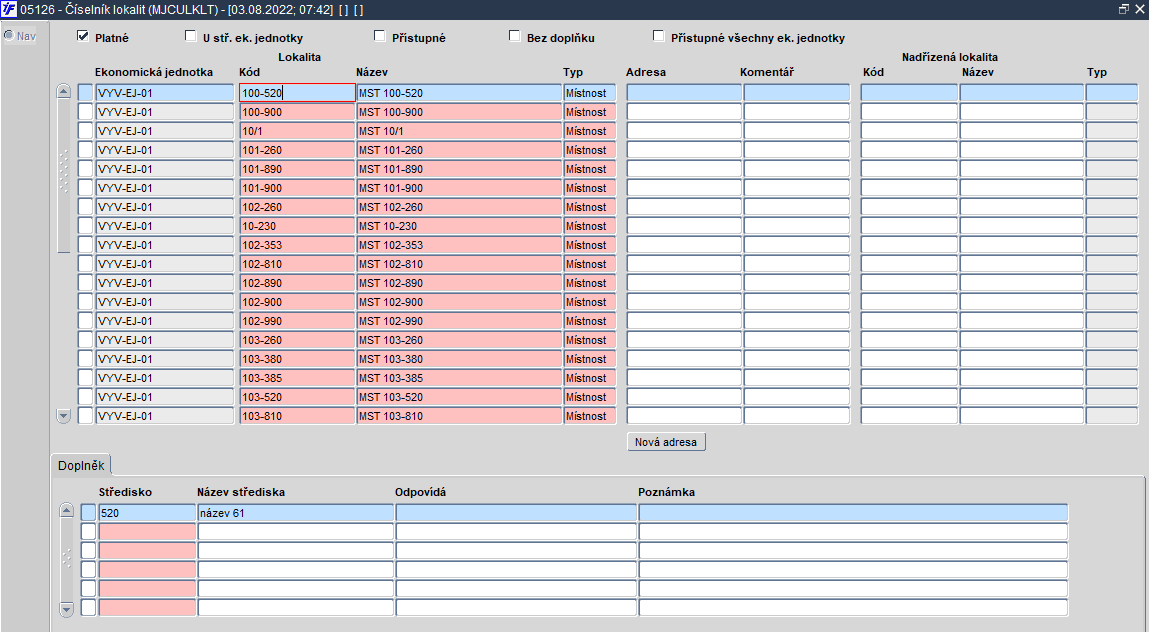Click the Adresa field of the first row
Screen dimensions: 1149x632
[x=684, y=93]
